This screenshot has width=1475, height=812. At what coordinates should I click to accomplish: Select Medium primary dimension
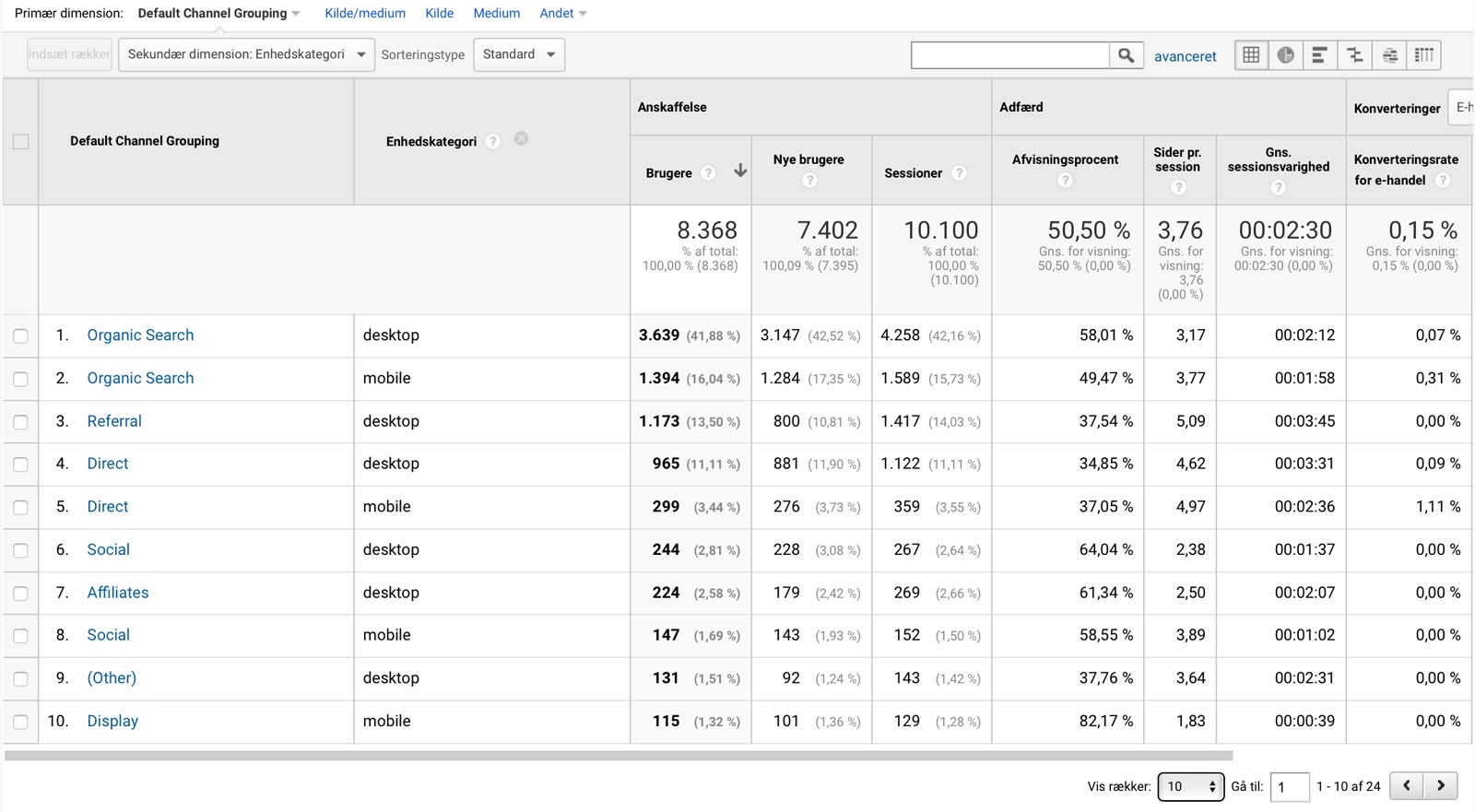pyautogui.click(x=496, y=13)
